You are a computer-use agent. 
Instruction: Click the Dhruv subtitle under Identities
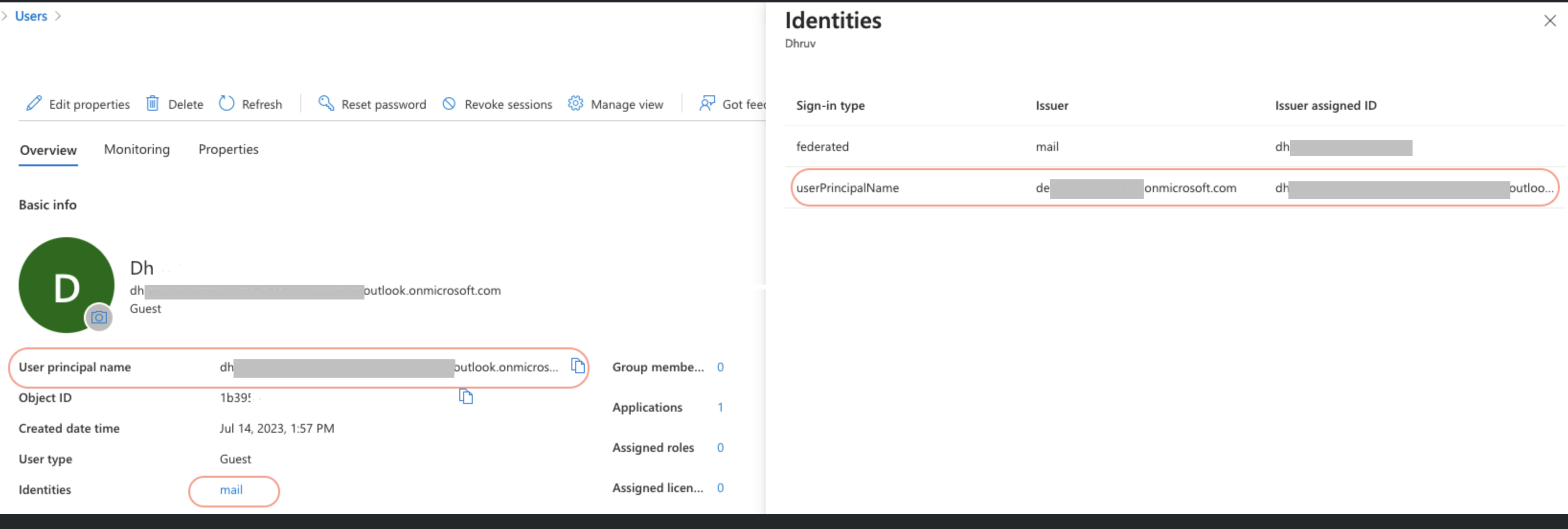800,44
